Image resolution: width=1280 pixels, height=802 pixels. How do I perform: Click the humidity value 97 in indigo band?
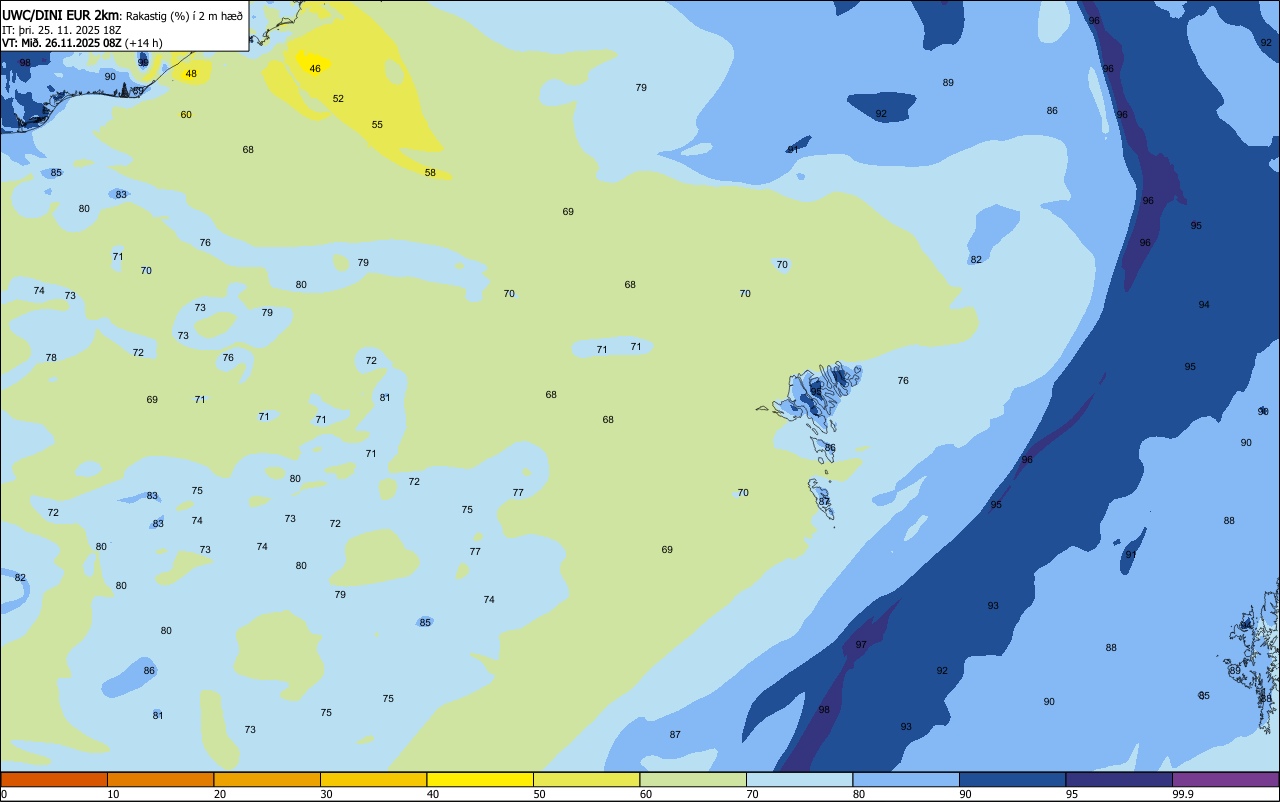861,645
